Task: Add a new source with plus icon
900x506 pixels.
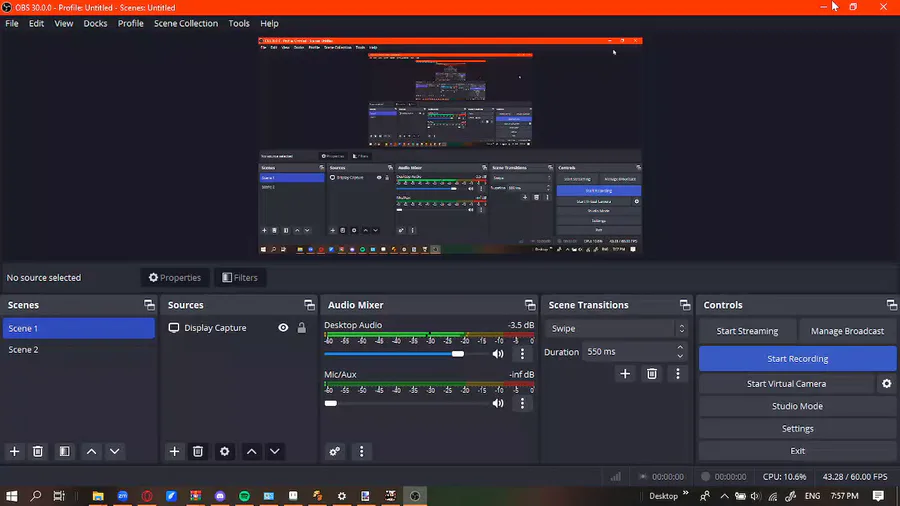Action: [x=174, y=451]
